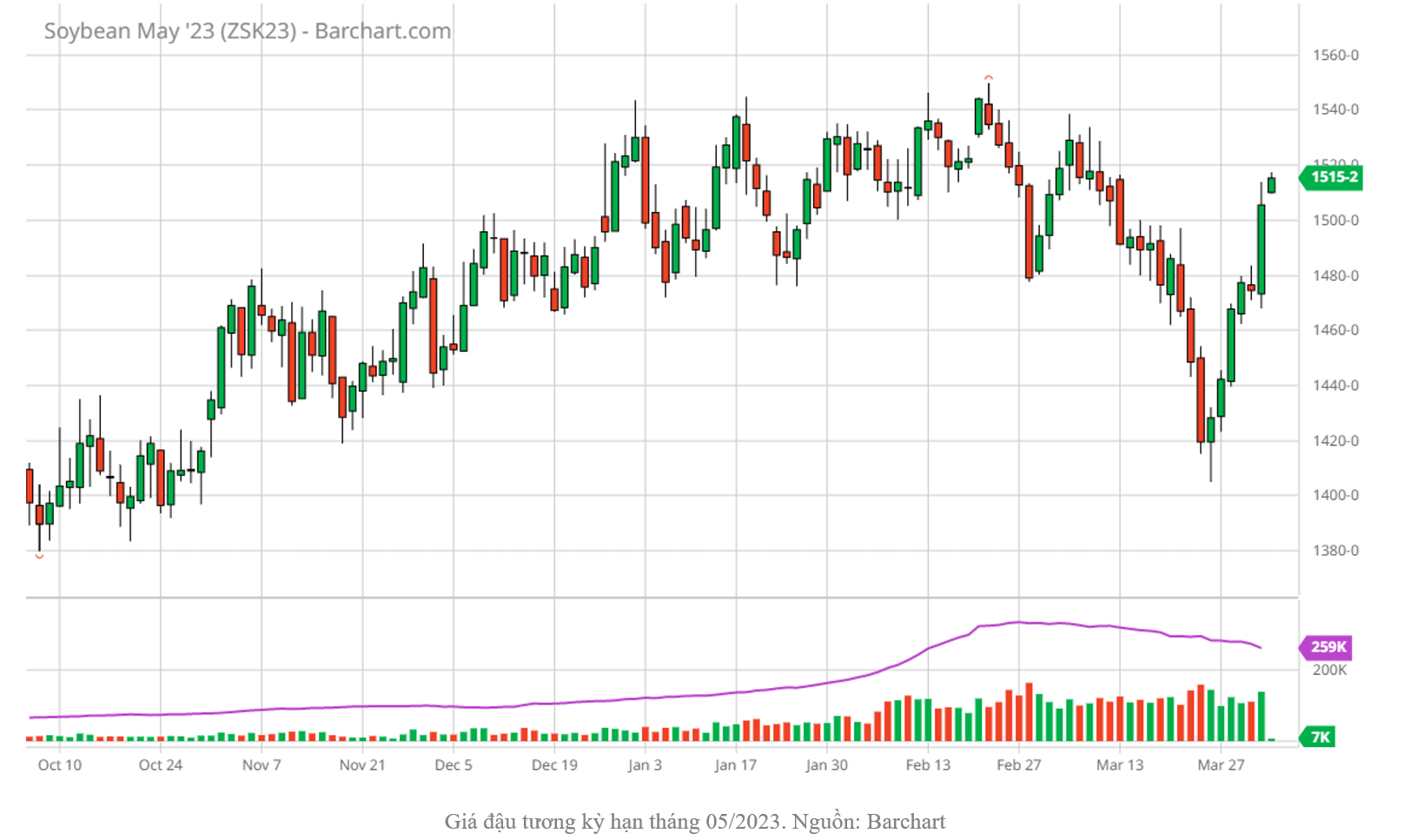Click the 1400-0 price axis label

[1335, 495]
